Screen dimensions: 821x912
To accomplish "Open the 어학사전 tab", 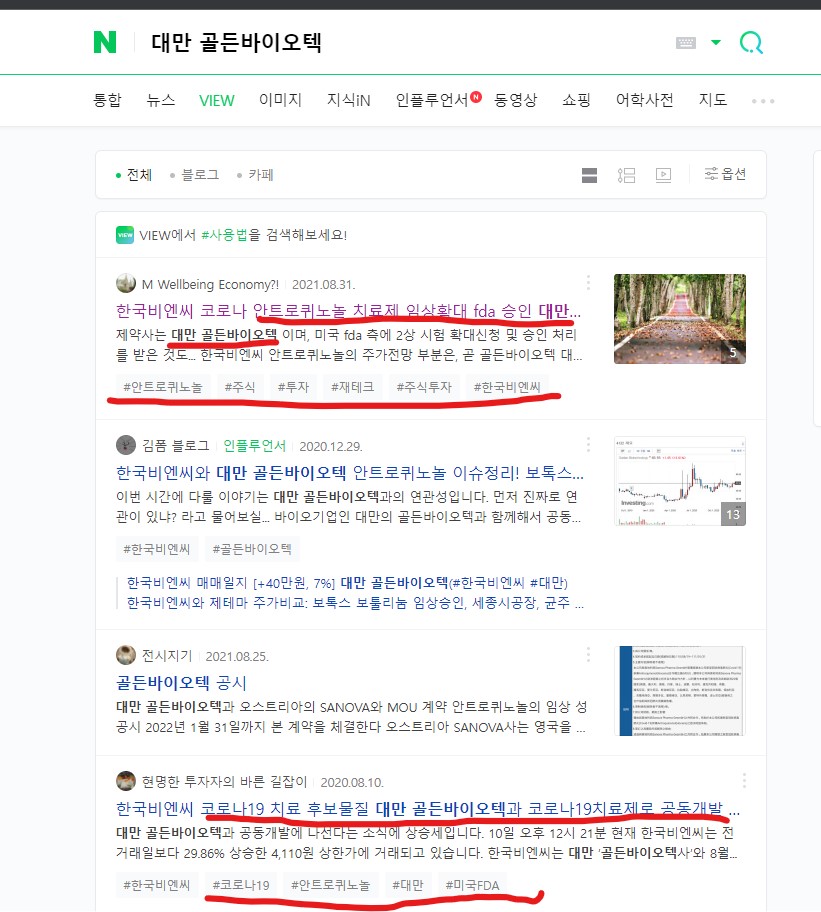I will coord(644,100).
